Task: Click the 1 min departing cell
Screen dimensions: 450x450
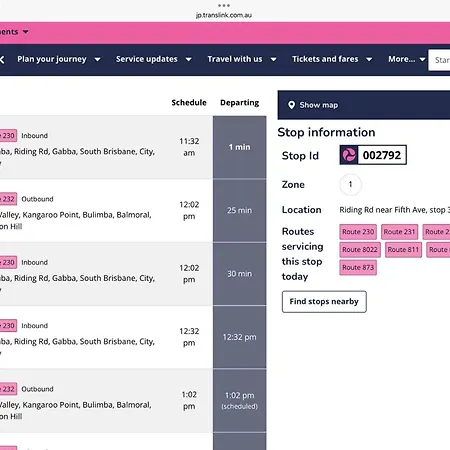Action: (x=239, y=147)
